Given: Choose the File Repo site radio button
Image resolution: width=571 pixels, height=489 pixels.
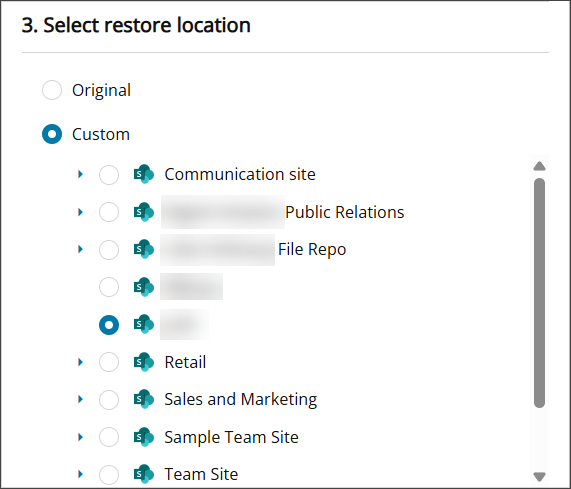Looking at the screenshot, I should (x=109, y=250).
